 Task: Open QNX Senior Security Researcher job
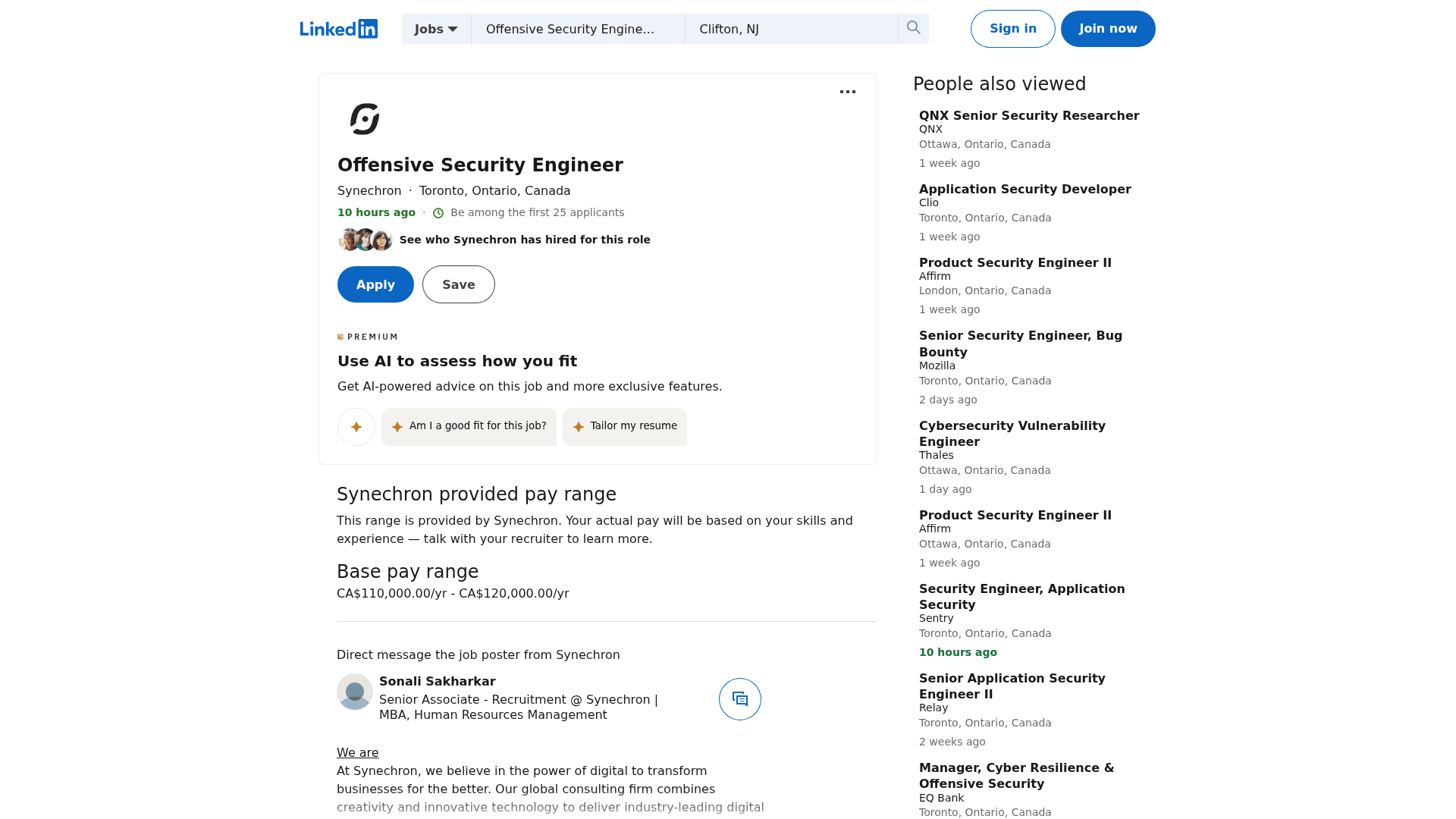point(1029,116)
